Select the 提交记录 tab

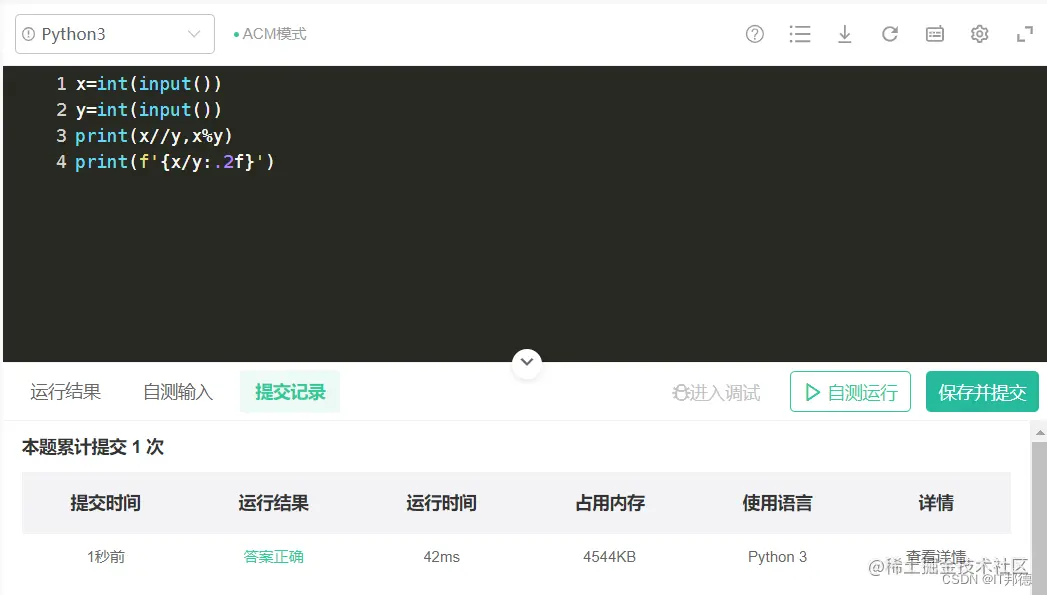pyautogui.click(x=290, y=392)
